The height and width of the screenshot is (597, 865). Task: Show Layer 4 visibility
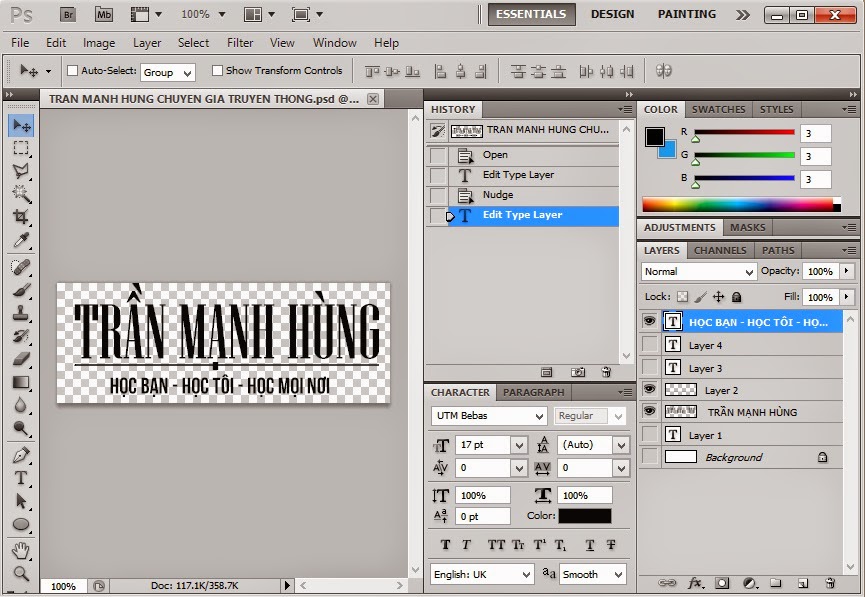coord(650,345)
